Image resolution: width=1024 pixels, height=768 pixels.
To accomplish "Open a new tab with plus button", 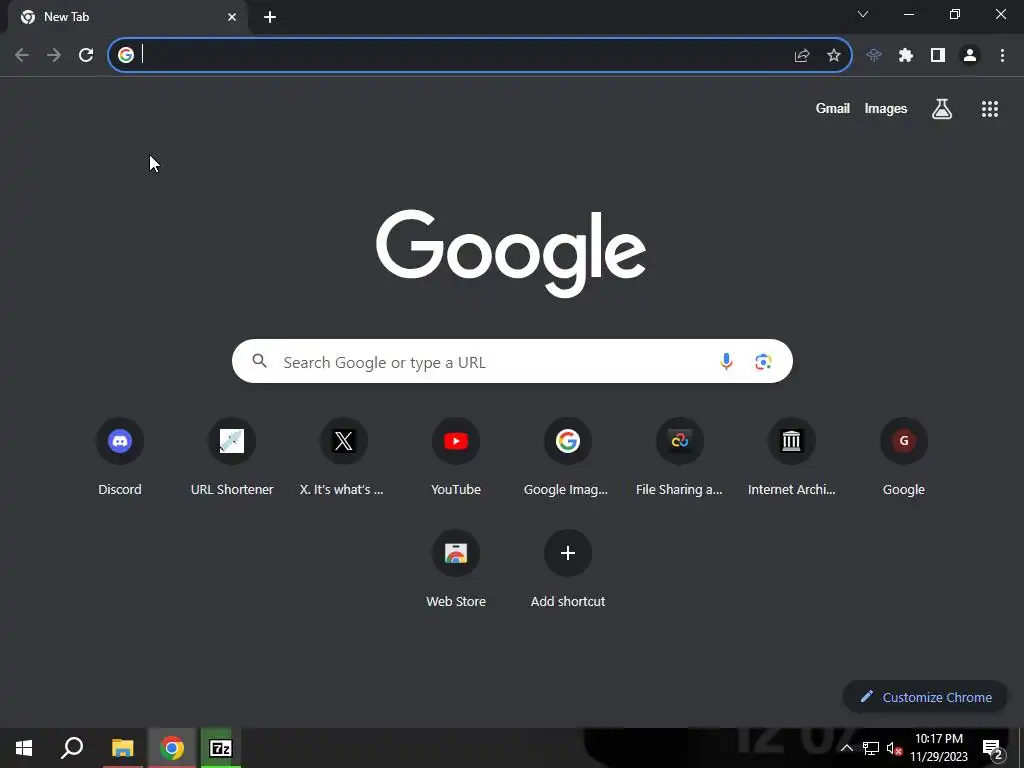I will coord(270,17).
